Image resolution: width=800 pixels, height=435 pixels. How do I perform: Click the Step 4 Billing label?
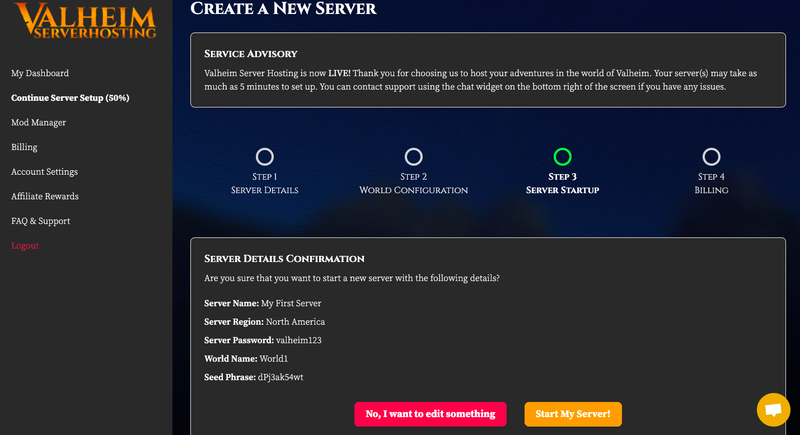pyautogui.click(x=711, y=183)
